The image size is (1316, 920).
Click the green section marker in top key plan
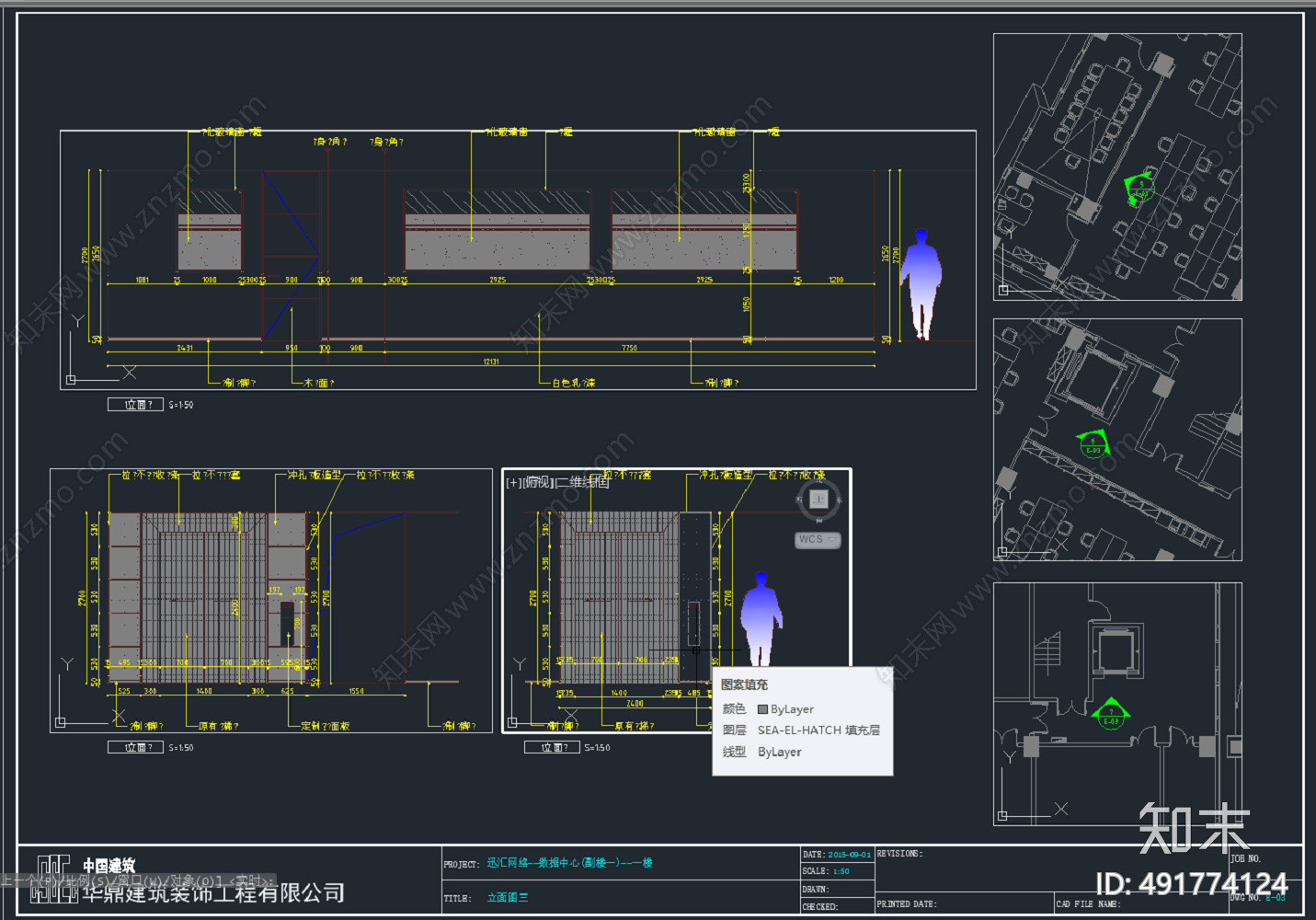point(1140,188)
